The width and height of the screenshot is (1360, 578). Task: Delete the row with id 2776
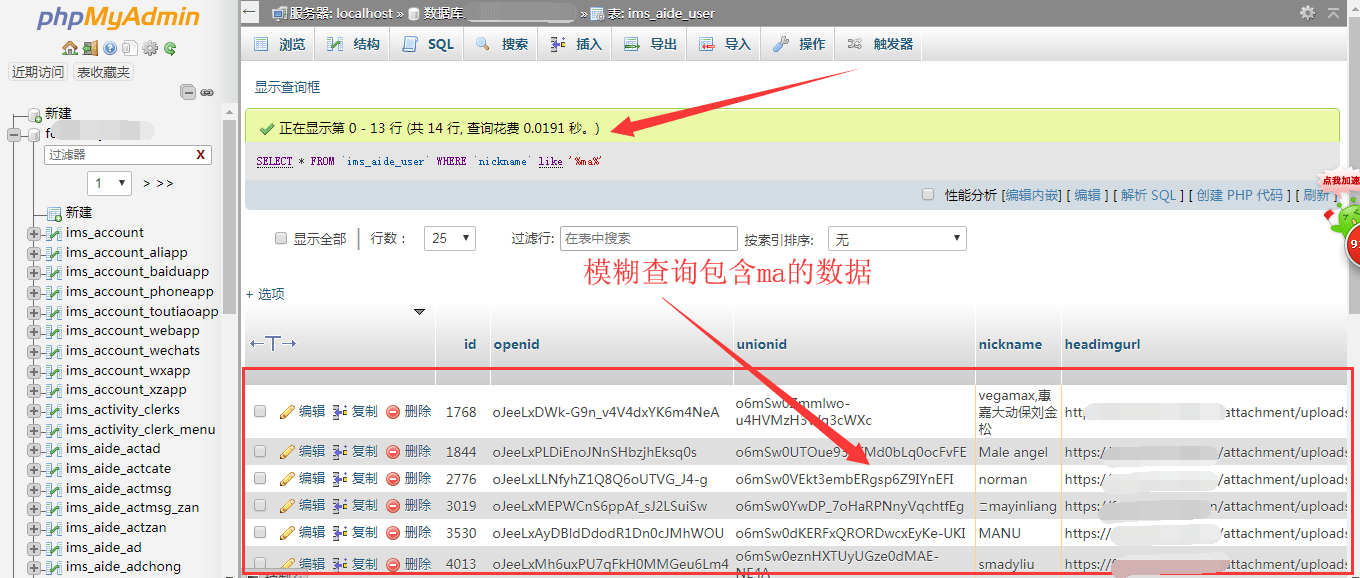pyautogui.click(x=408, y=479)
